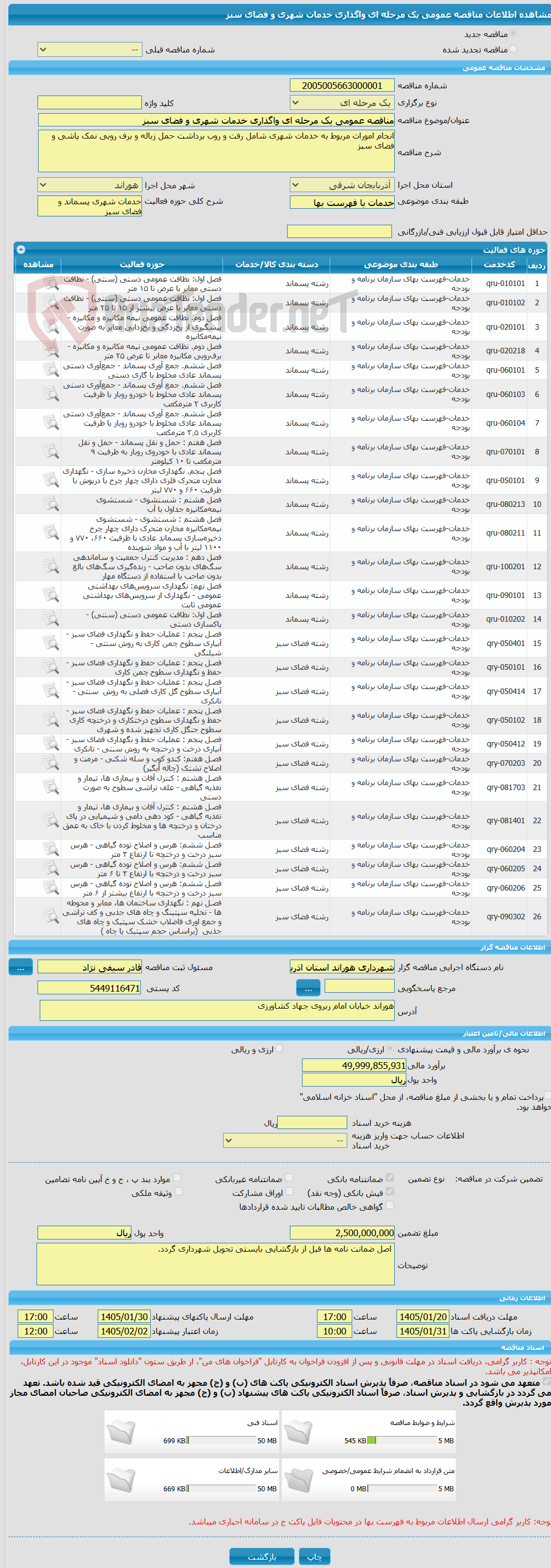Click the بازگشت back button
551x1568 pixels.
click(262, 1556)
